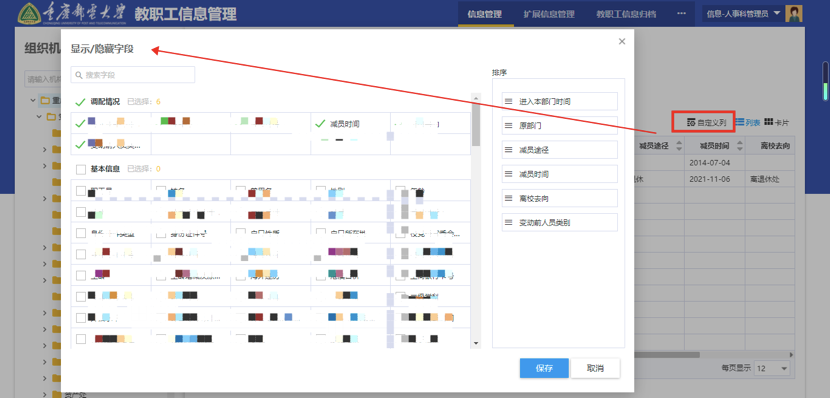Focus the organization search input behind dialog
830x398 pixels.
(42, 79)
